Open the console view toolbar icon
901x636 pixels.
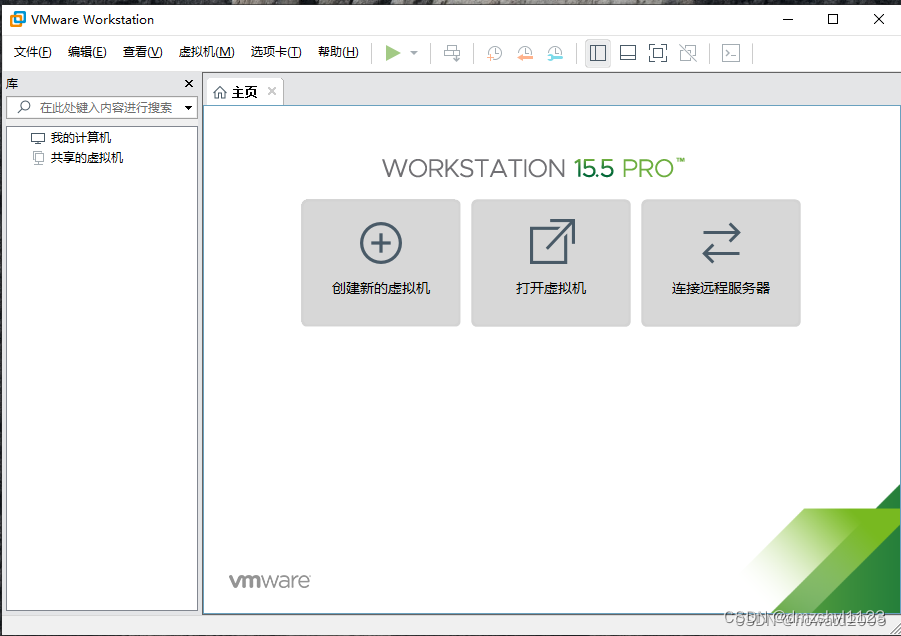tap(731, 53)
